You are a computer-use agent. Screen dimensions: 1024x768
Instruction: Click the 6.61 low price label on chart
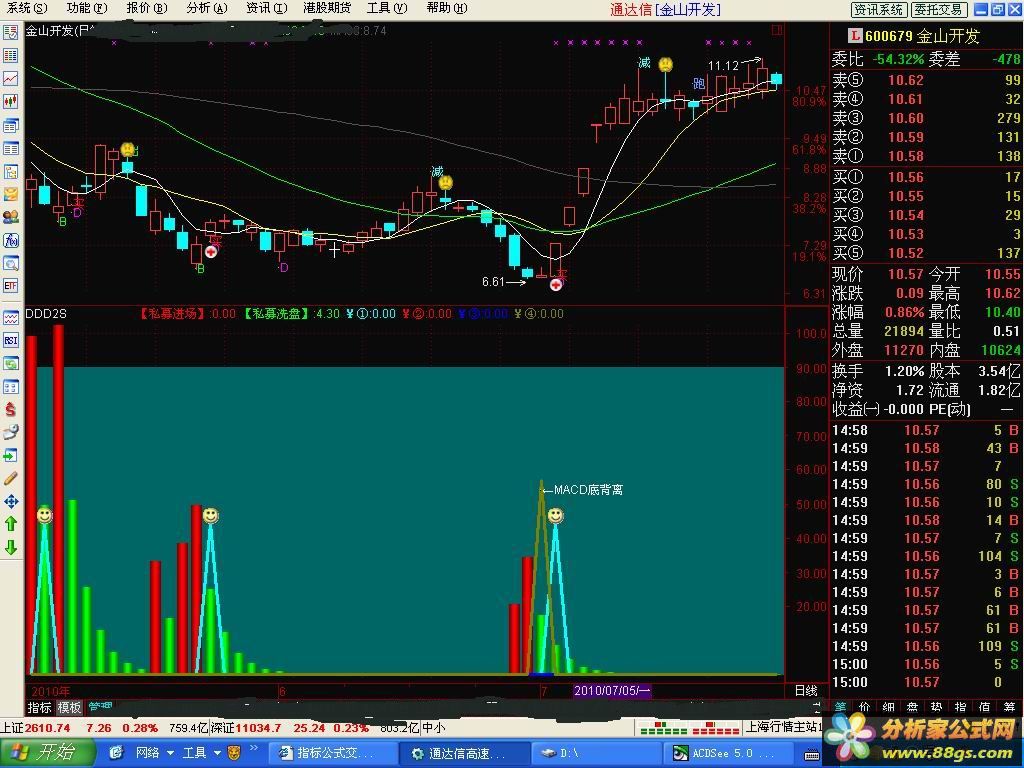[x=494, y=282]
